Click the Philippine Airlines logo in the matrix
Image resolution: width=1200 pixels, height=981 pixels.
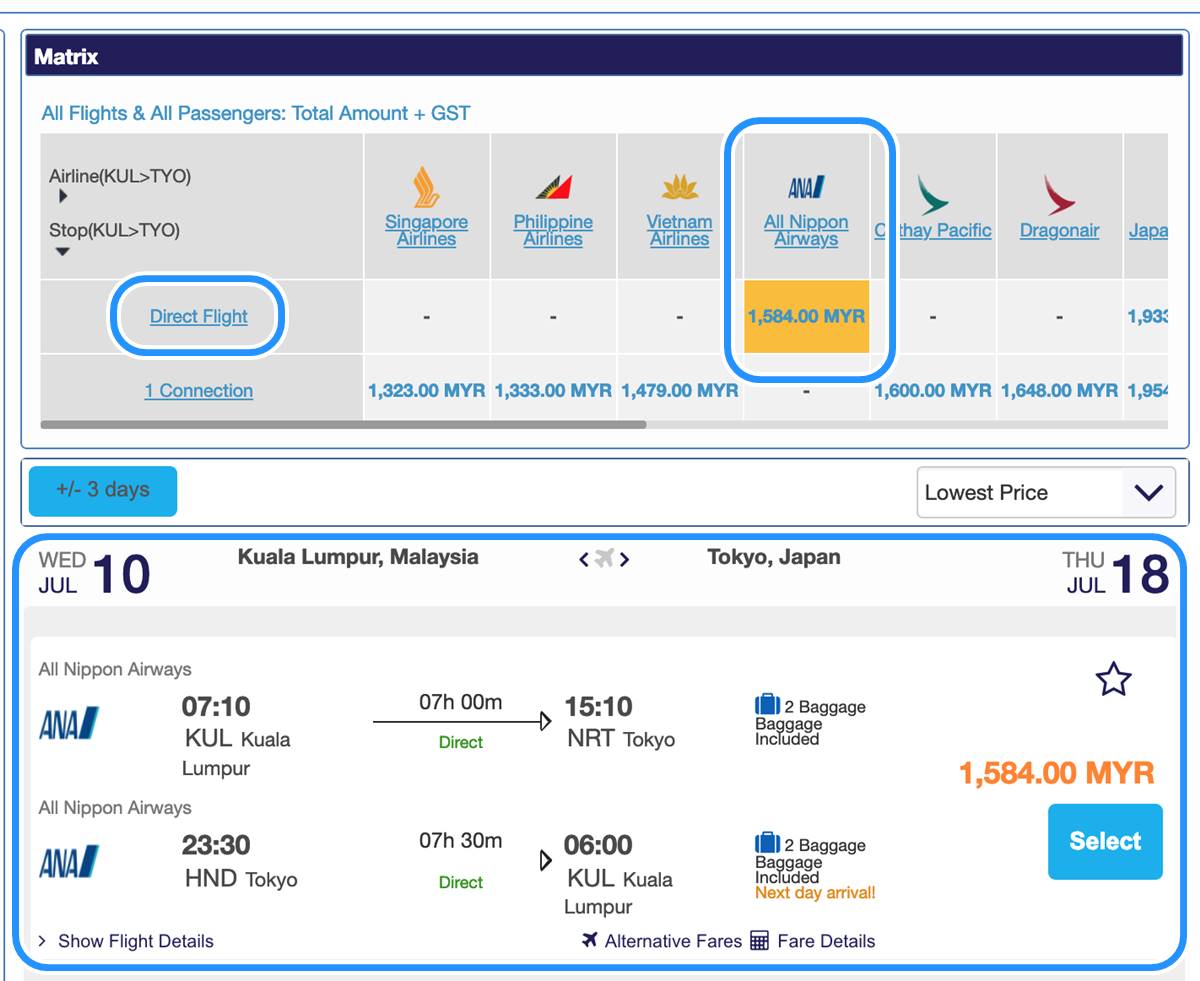click(x=553, y=187)
